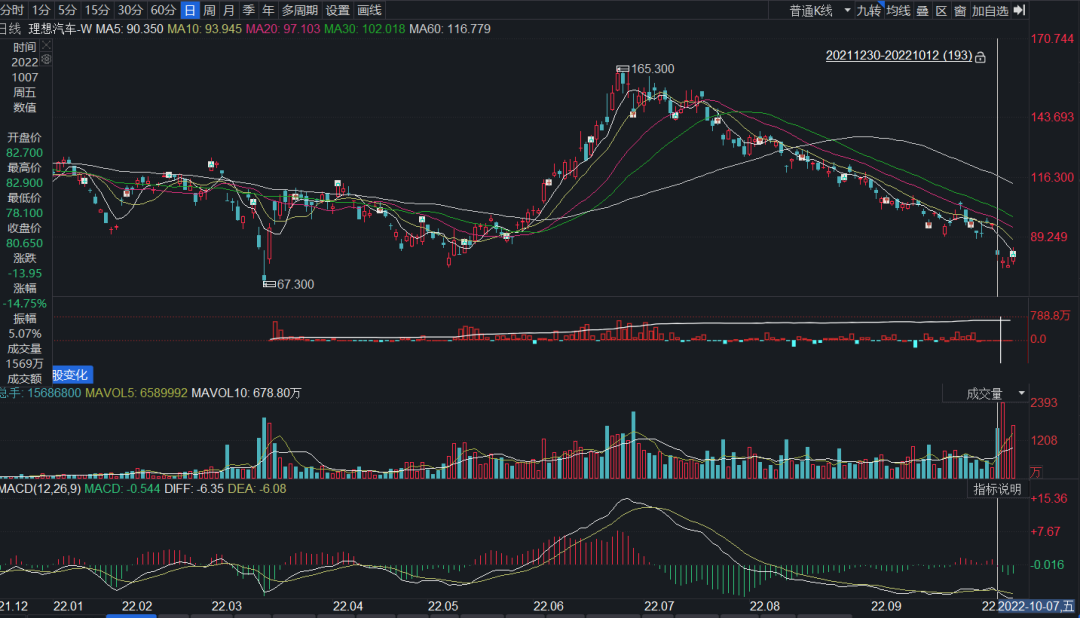Toggle the 九转 indicator

[x=868, y=10]
